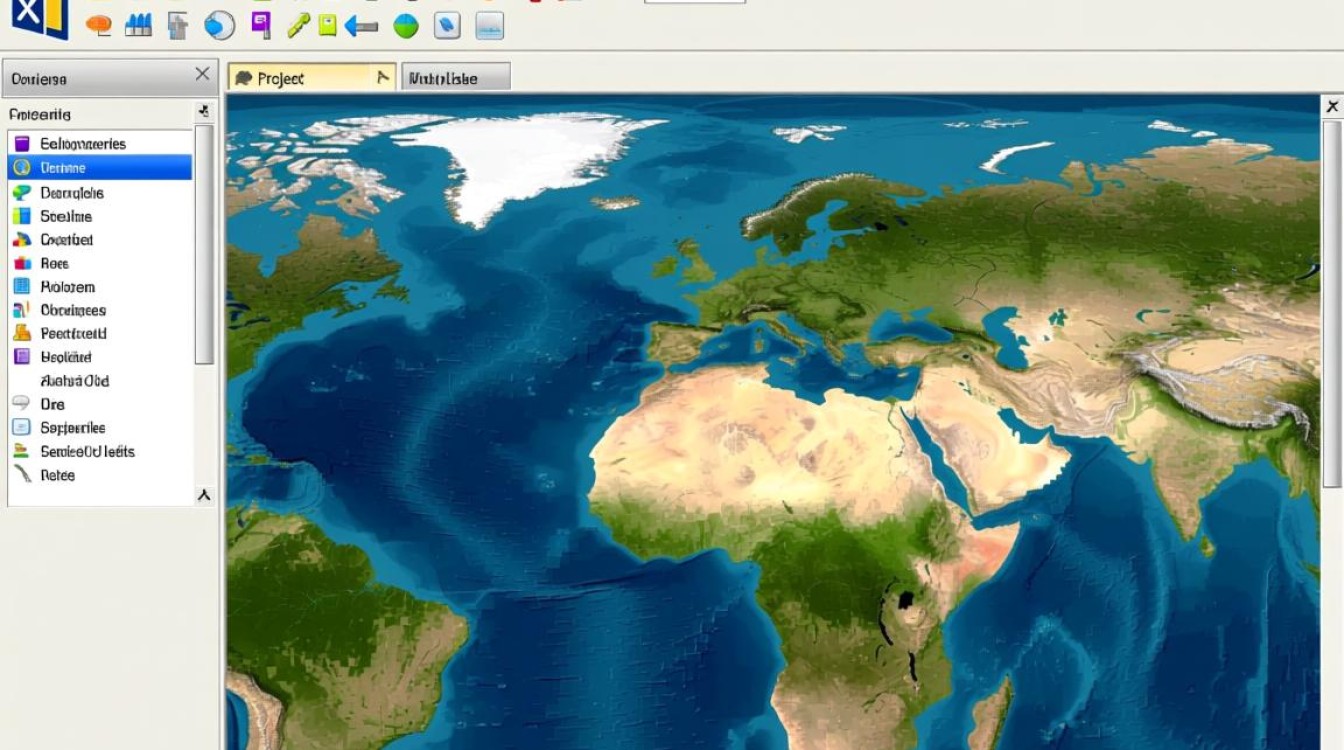Click the gray building toolbar icon
The image size is (1344, 750).
(178, 26)
